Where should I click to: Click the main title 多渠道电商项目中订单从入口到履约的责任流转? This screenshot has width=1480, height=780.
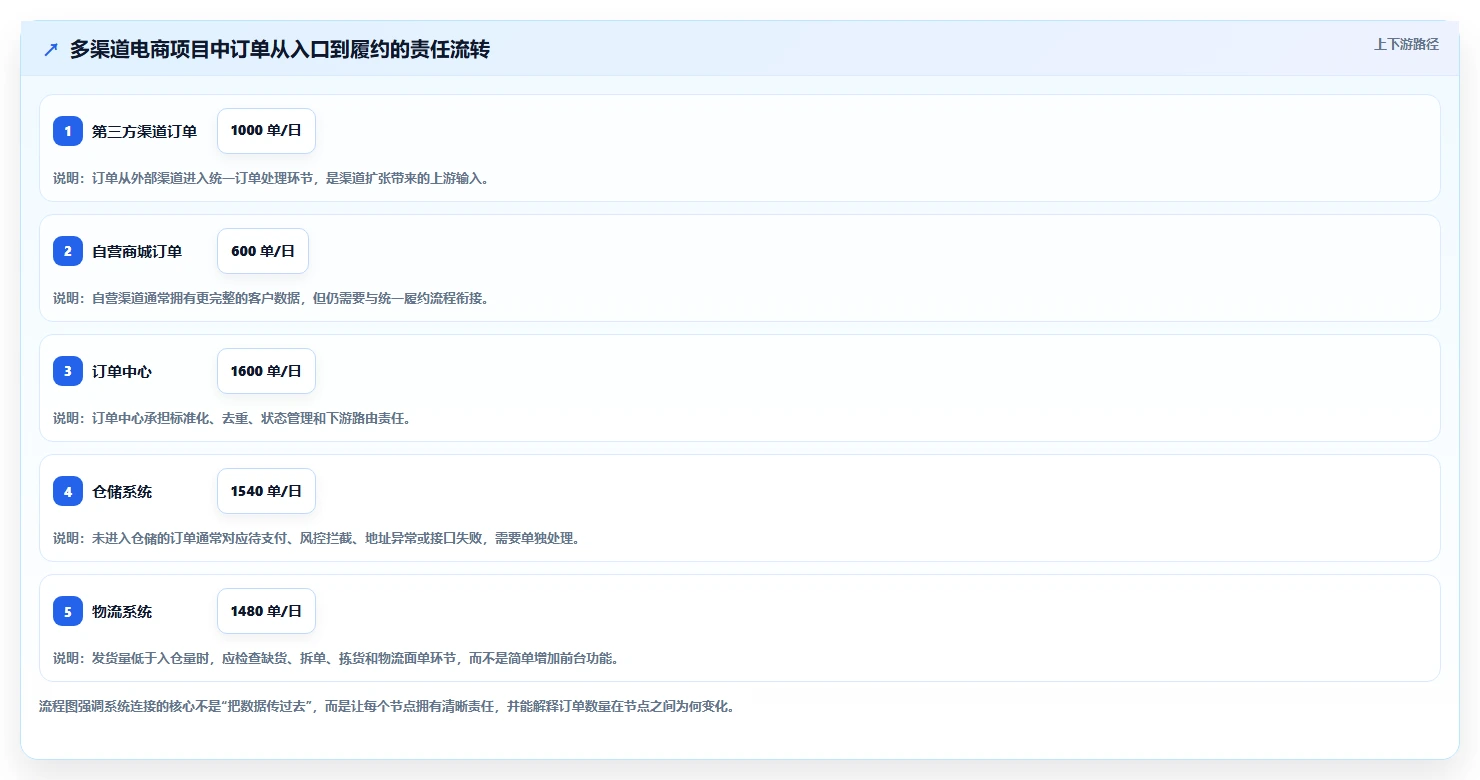(x=280, y=49)
